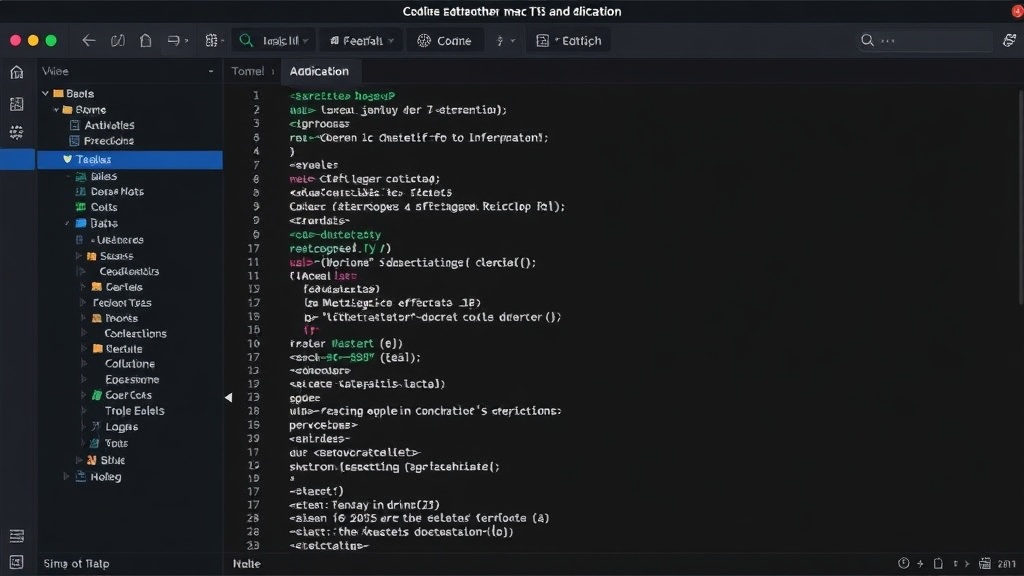Collapse the Sarme folder
Image resolution: width=1024 pixels, height=576 pixels.
pos(57,110)
